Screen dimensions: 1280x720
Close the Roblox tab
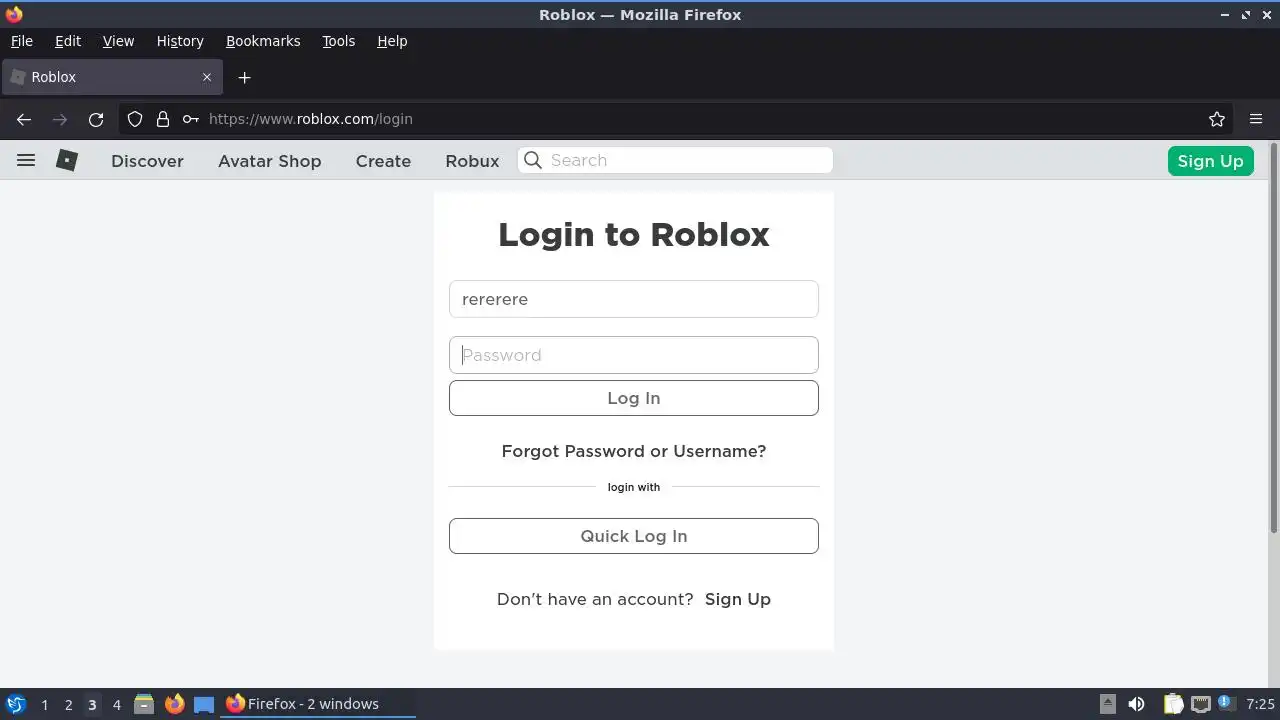[x=207, y=77]
